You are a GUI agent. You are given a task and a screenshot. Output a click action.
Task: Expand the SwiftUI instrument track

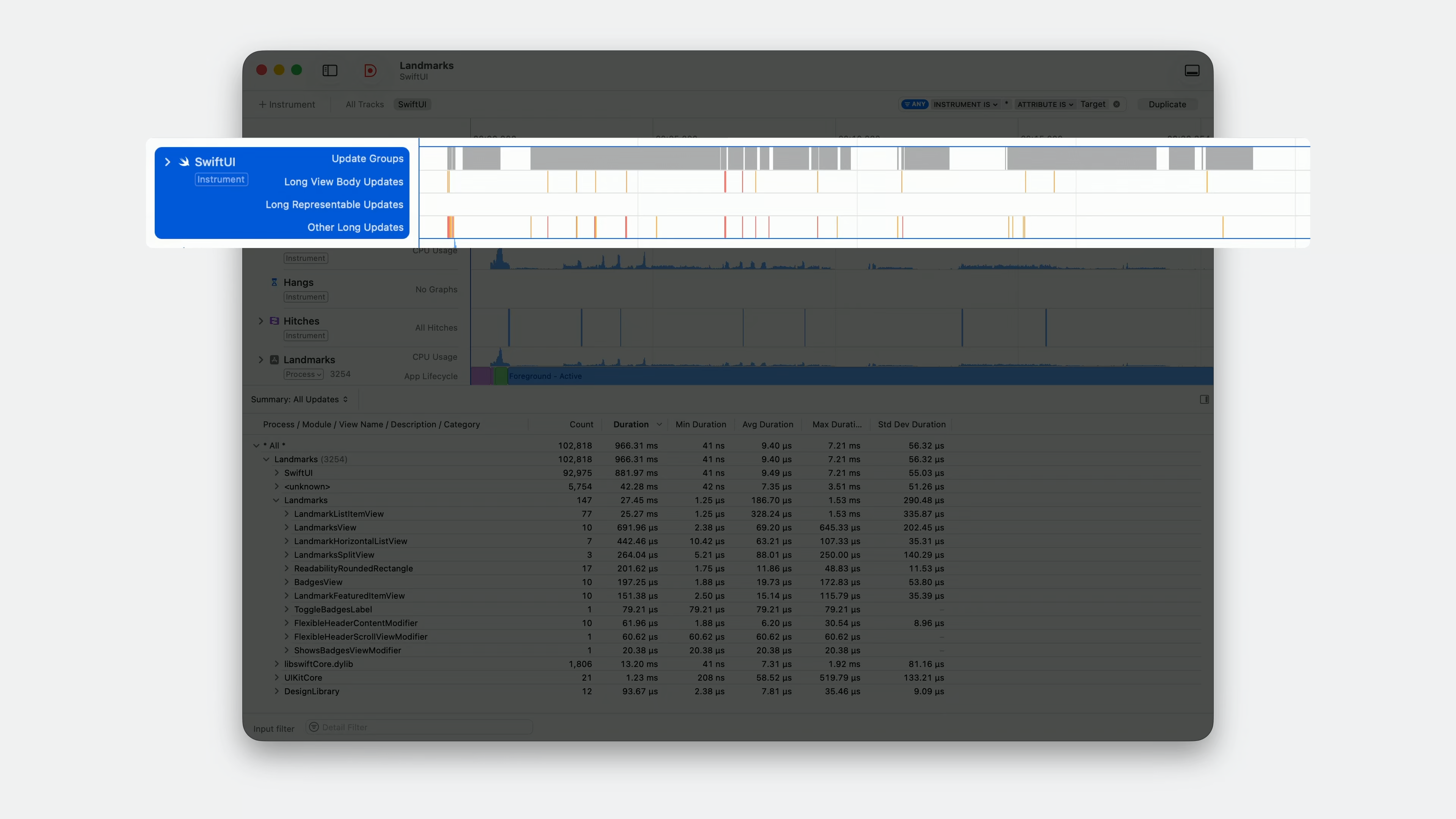coord(167,162)
